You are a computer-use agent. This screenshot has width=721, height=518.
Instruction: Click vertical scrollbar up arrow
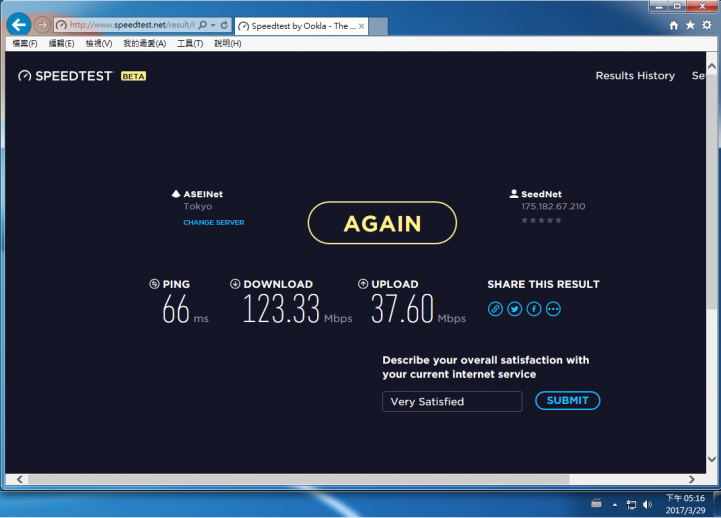(x=711, y=66)
